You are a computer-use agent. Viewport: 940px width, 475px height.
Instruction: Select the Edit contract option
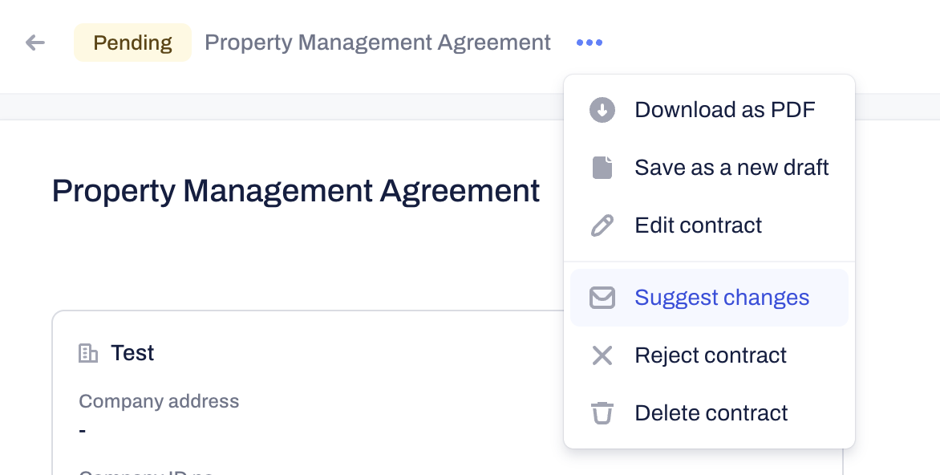click(709, 226)
